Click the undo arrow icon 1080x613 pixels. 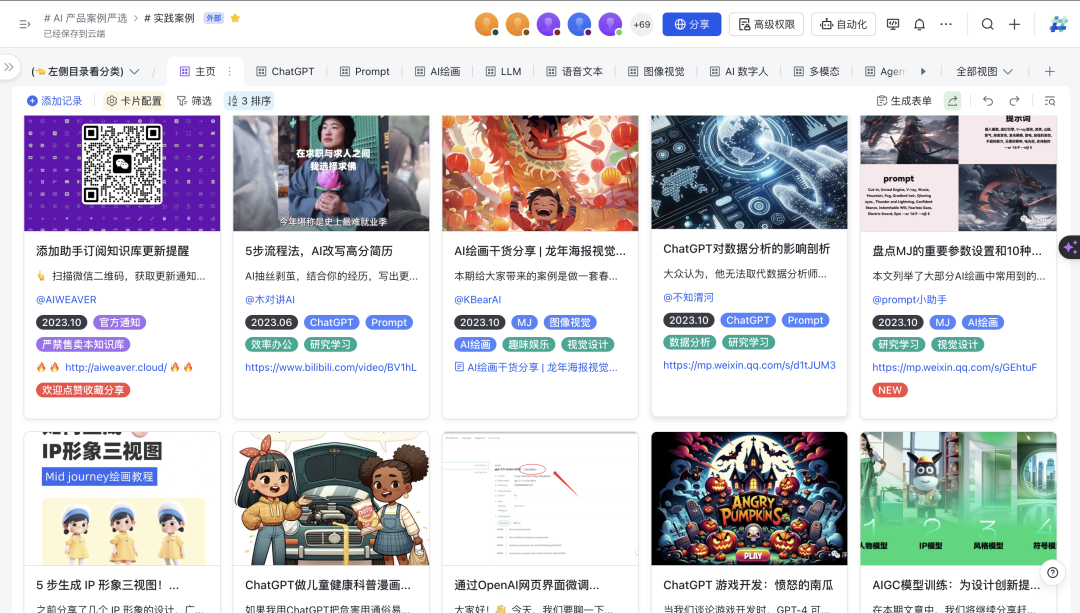[x=988, y=101]
